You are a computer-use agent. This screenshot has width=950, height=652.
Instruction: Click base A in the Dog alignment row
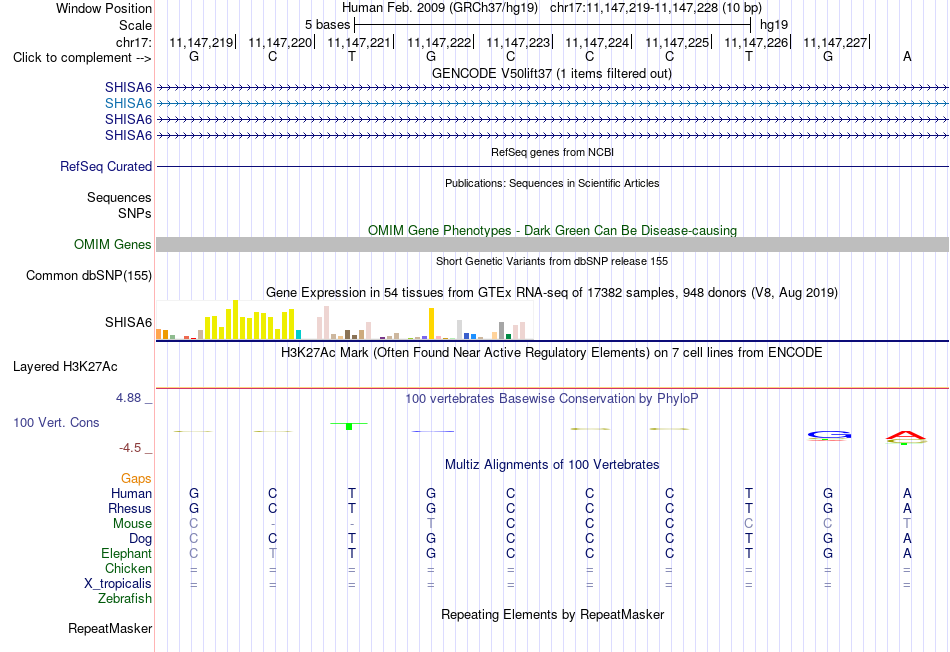[x=907, y=538]
